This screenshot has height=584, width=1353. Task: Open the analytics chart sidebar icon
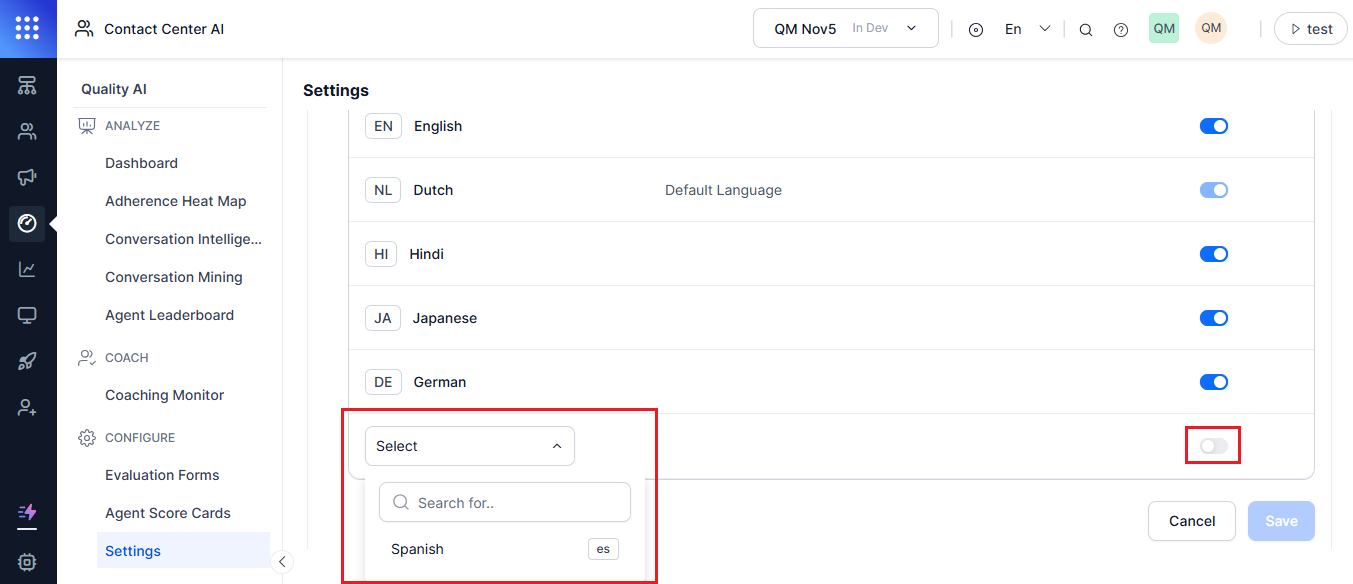coord(27,269)
